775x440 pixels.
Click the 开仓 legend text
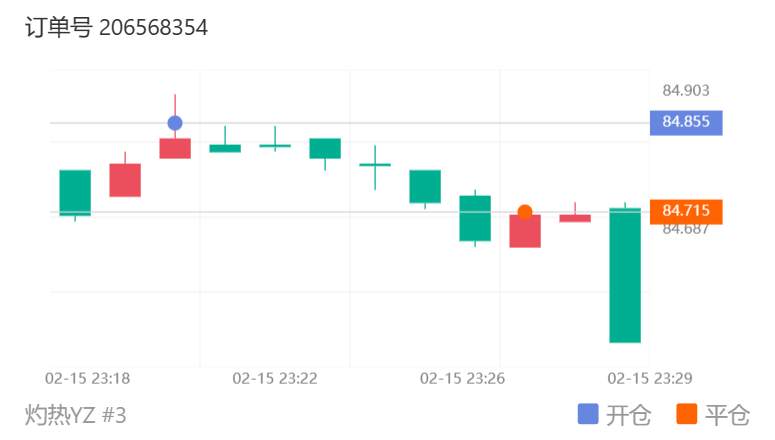(x=628, y=415)
